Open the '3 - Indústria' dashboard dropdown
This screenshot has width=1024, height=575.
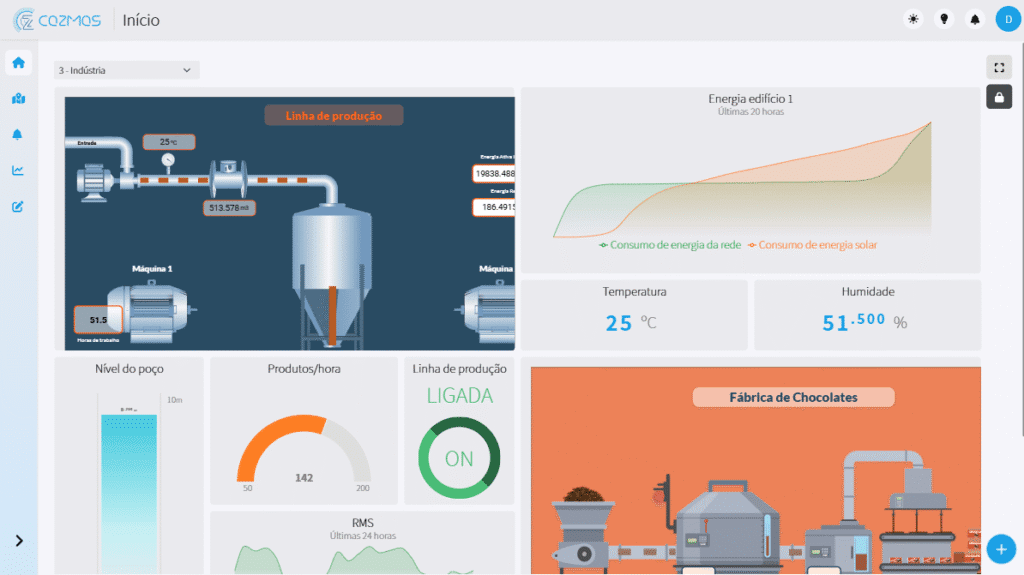coord(126,71)
